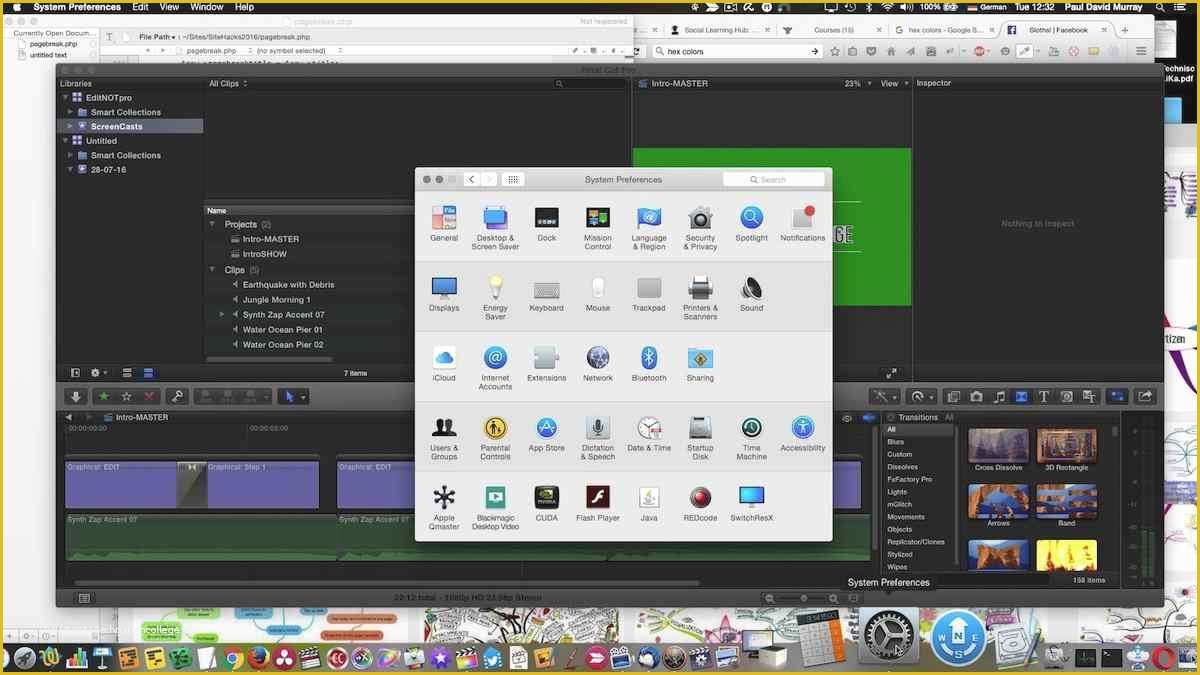Open the Help menu
Image resolution: width=1200 pixels, height=675 pixels.
coord(244,7)
